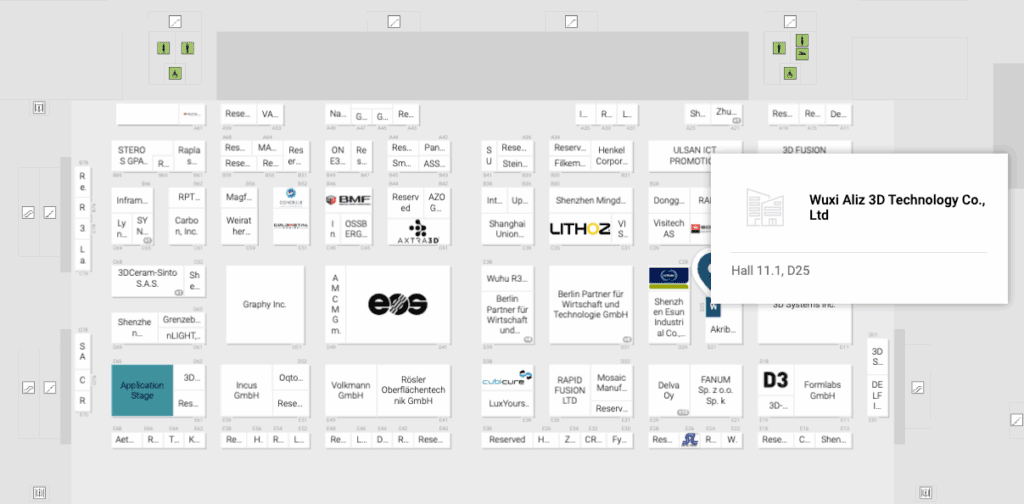Select the Graphy Inc. booth

264,304
